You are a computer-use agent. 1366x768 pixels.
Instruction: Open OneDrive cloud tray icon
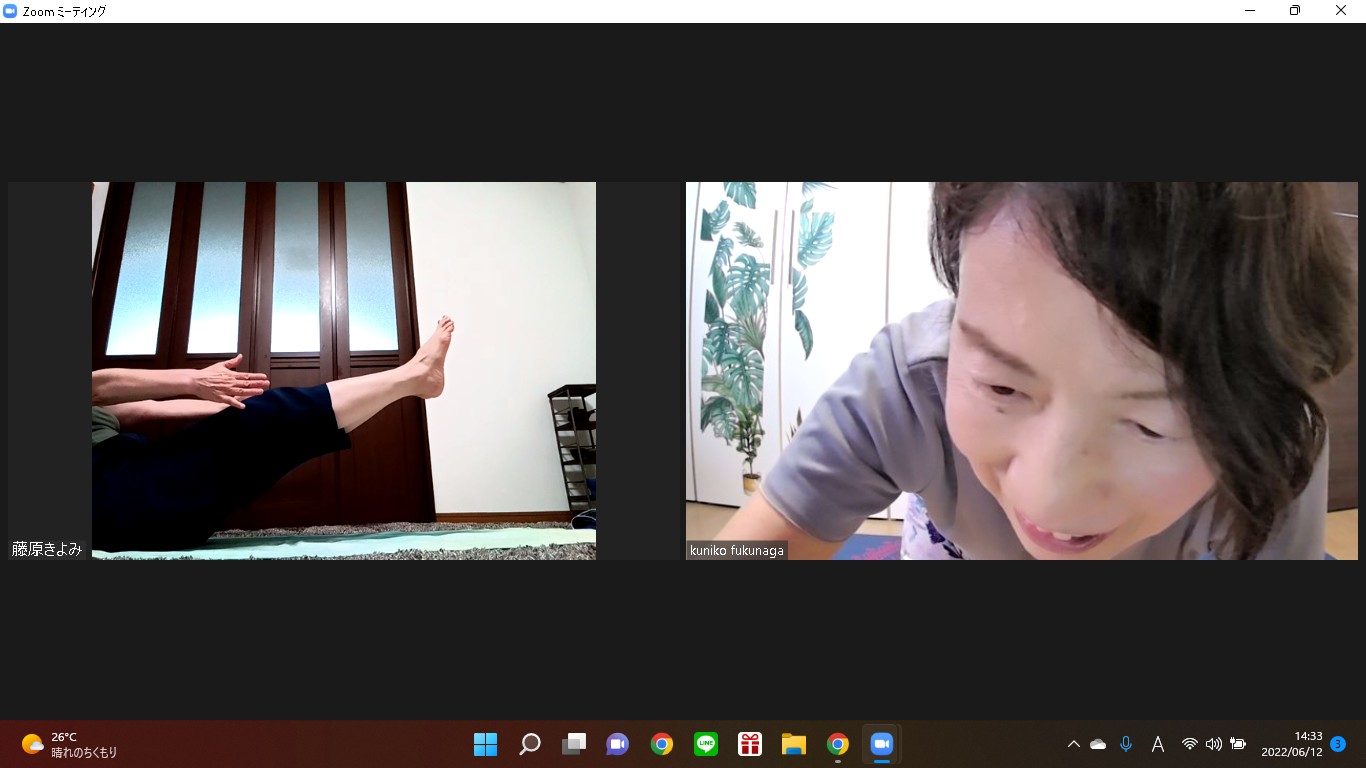tap(1098, 744)
